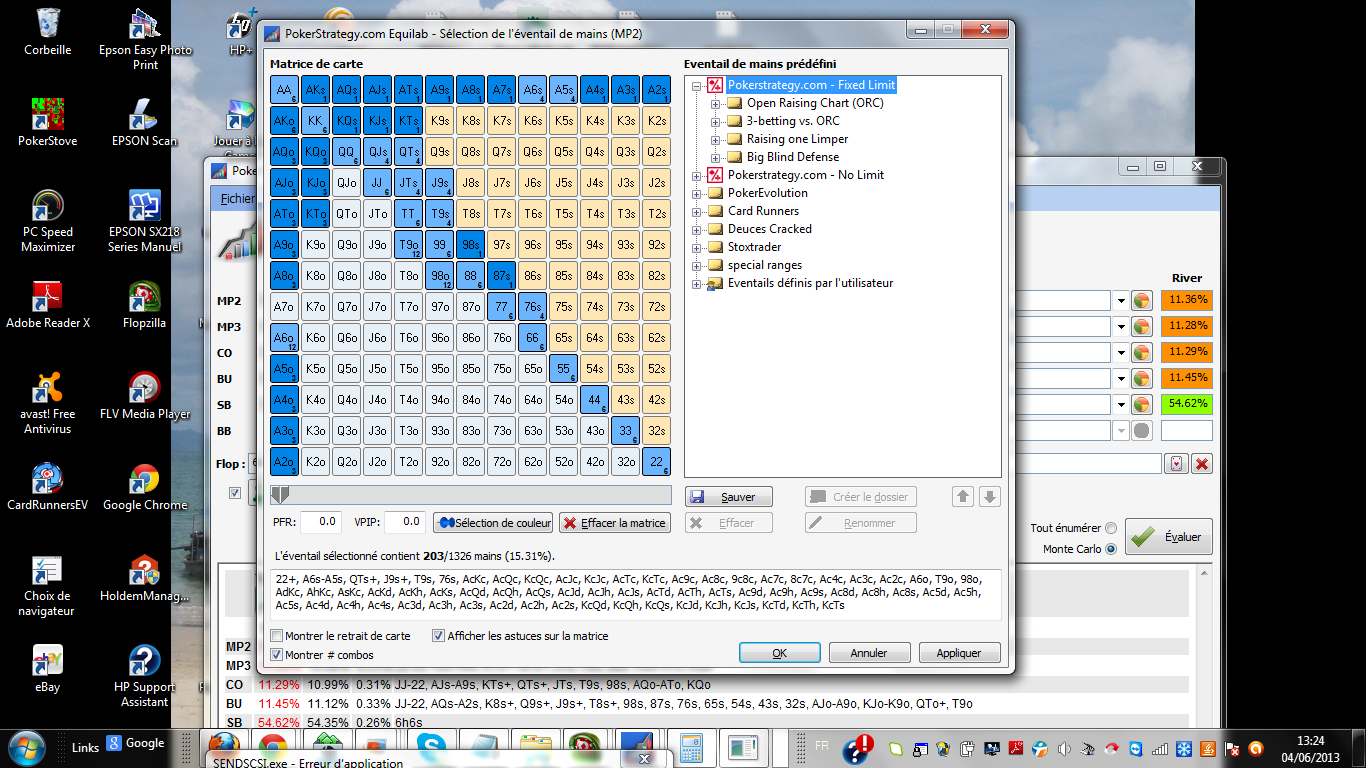Select the Flopzilla desktop icon
The height and width of the screenshot is (768, 1366).
click(145, 305)
